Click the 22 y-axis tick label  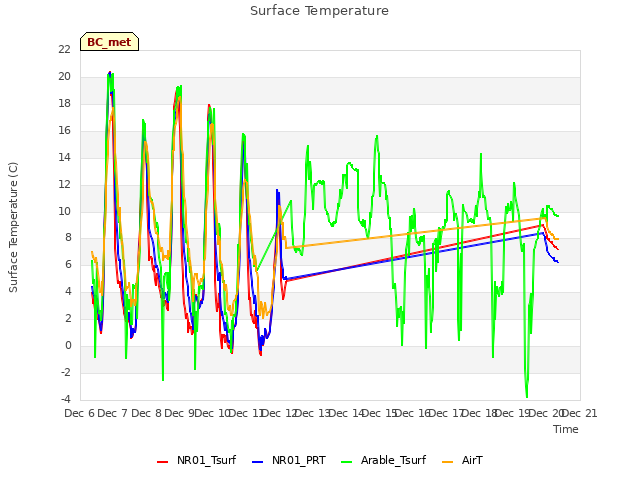pos(64,49)
